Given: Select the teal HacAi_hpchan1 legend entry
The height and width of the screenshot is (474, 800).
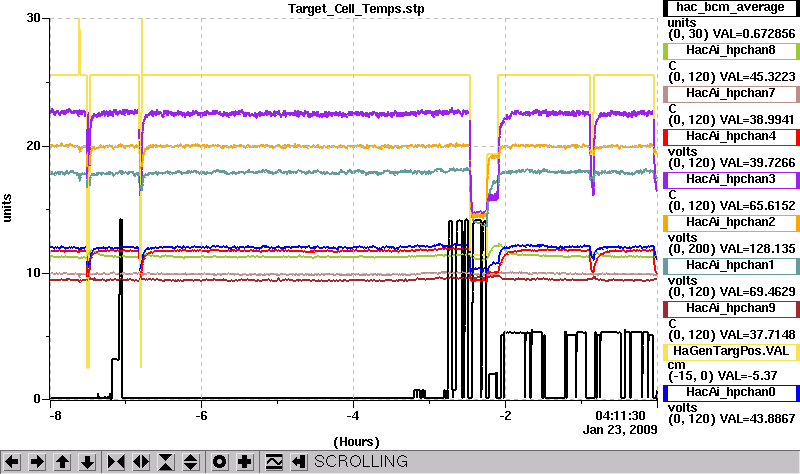Looking at the screenshot, I should pos(731,266).
